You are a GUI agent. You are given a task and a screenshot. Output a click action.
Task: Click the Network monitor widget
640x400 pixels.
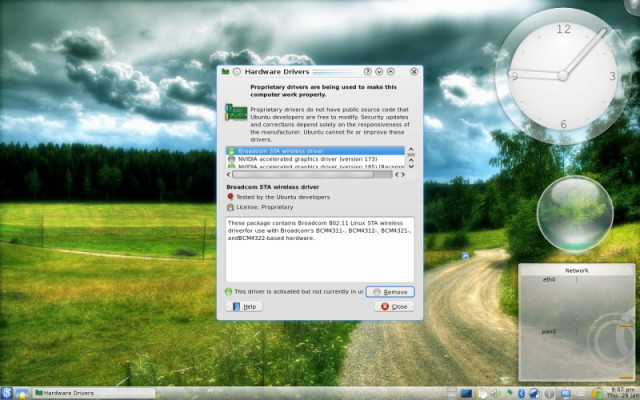[x=577, y=320]
